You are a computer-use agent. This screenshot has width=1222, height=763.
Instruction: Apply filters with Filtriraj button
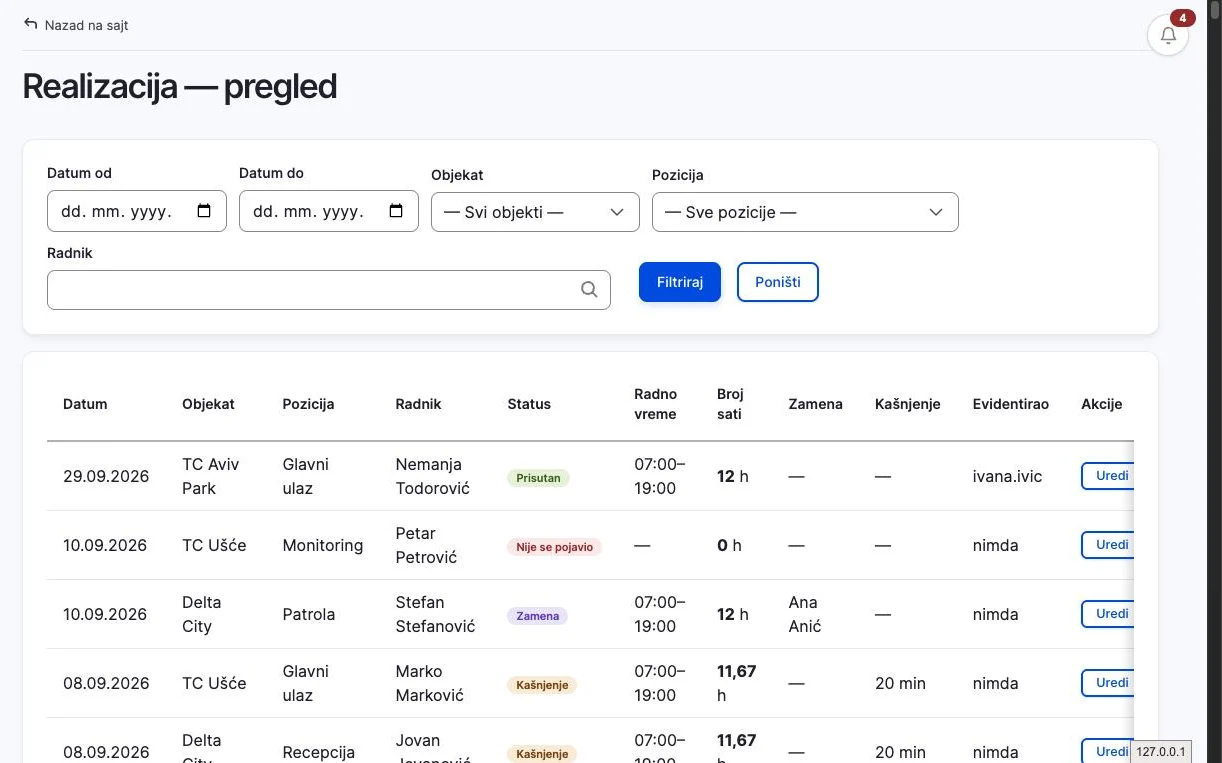(680, 282)
